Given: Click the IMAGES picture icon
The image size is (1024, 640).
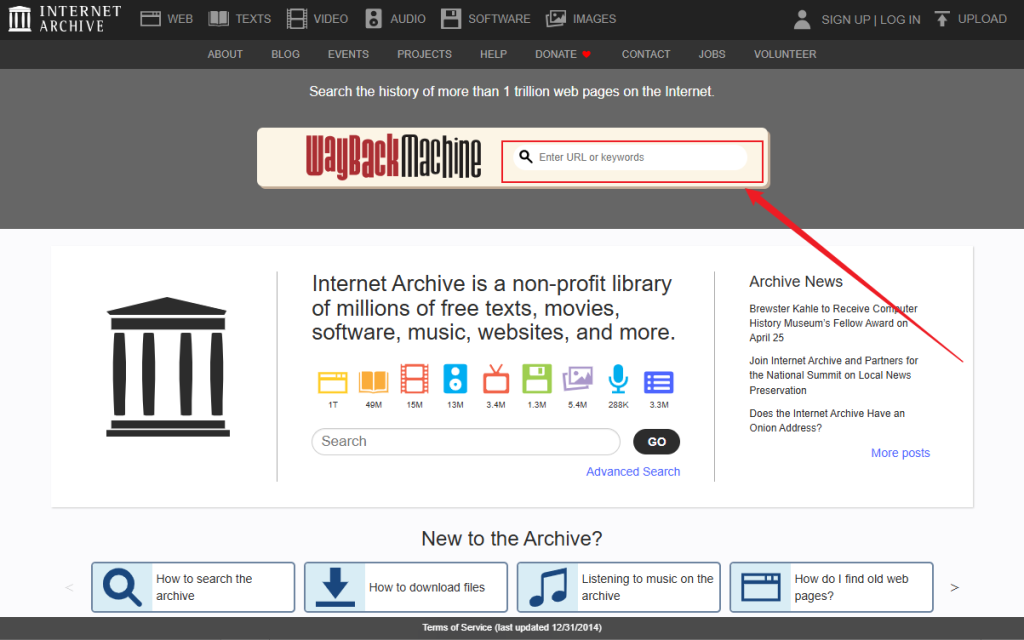Looking at the screenshot, I should [554, 18].
